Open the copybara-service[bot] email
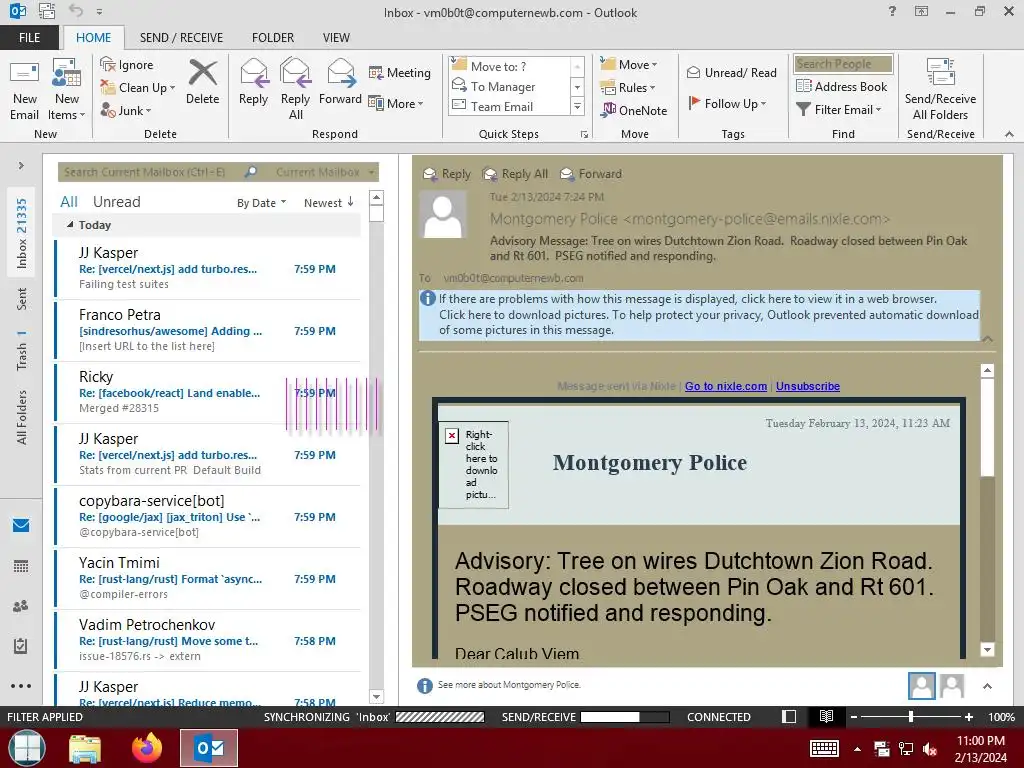Viewport: 1024px width, 768px height. tap(208, 517)
